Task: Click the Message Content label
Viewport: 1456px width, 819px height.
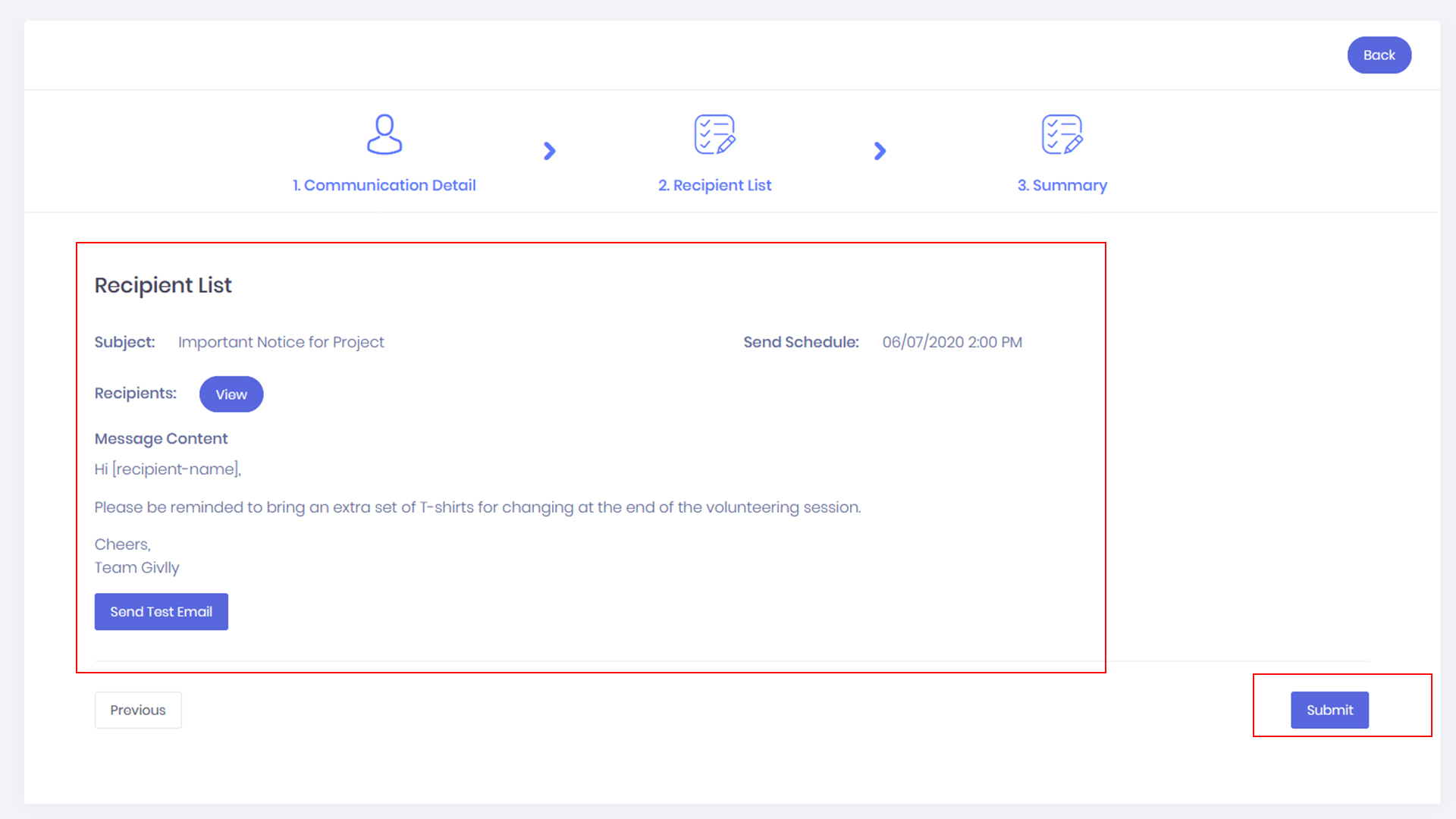Action: pyautogui.click(x=161, y=439)
